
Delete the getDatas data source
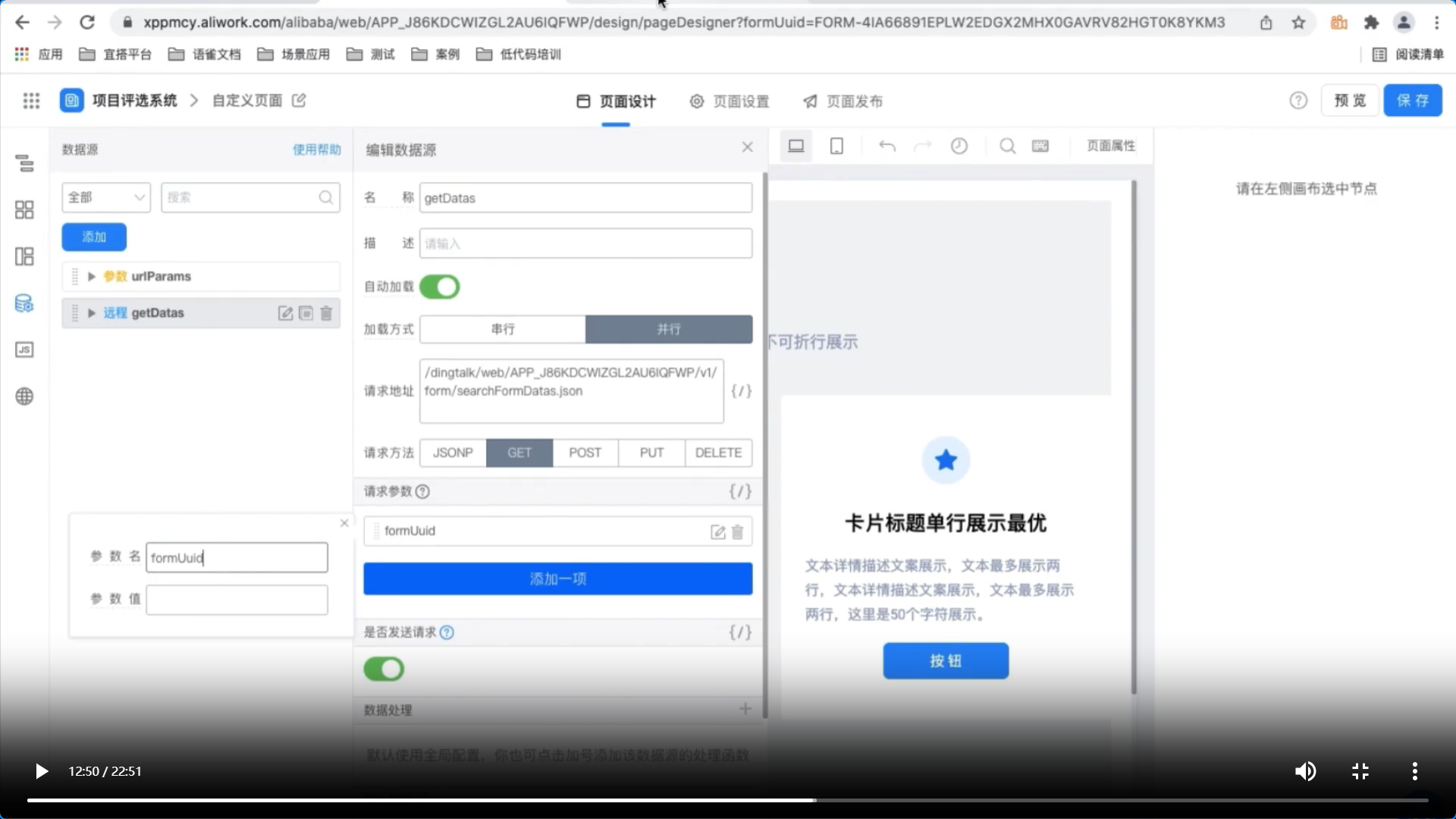coord(326,313)
